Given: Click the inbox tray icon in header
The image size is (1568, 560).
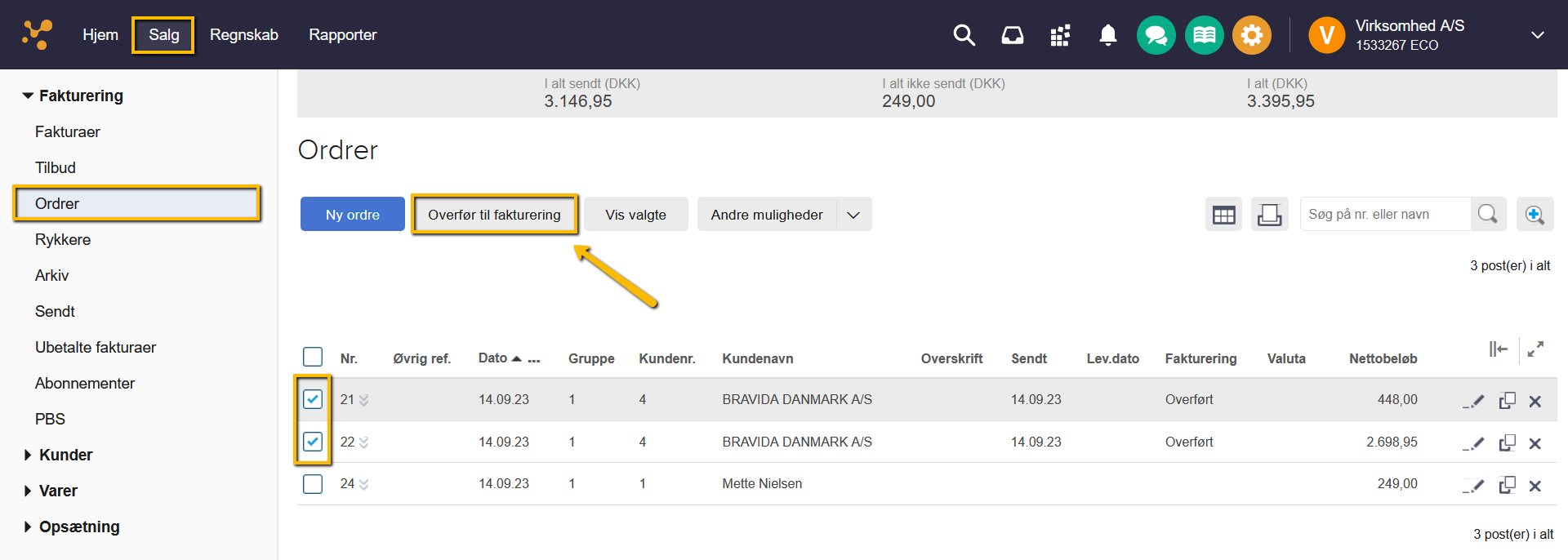Looking at the screenshot, I should click(x=1013, y=35).
